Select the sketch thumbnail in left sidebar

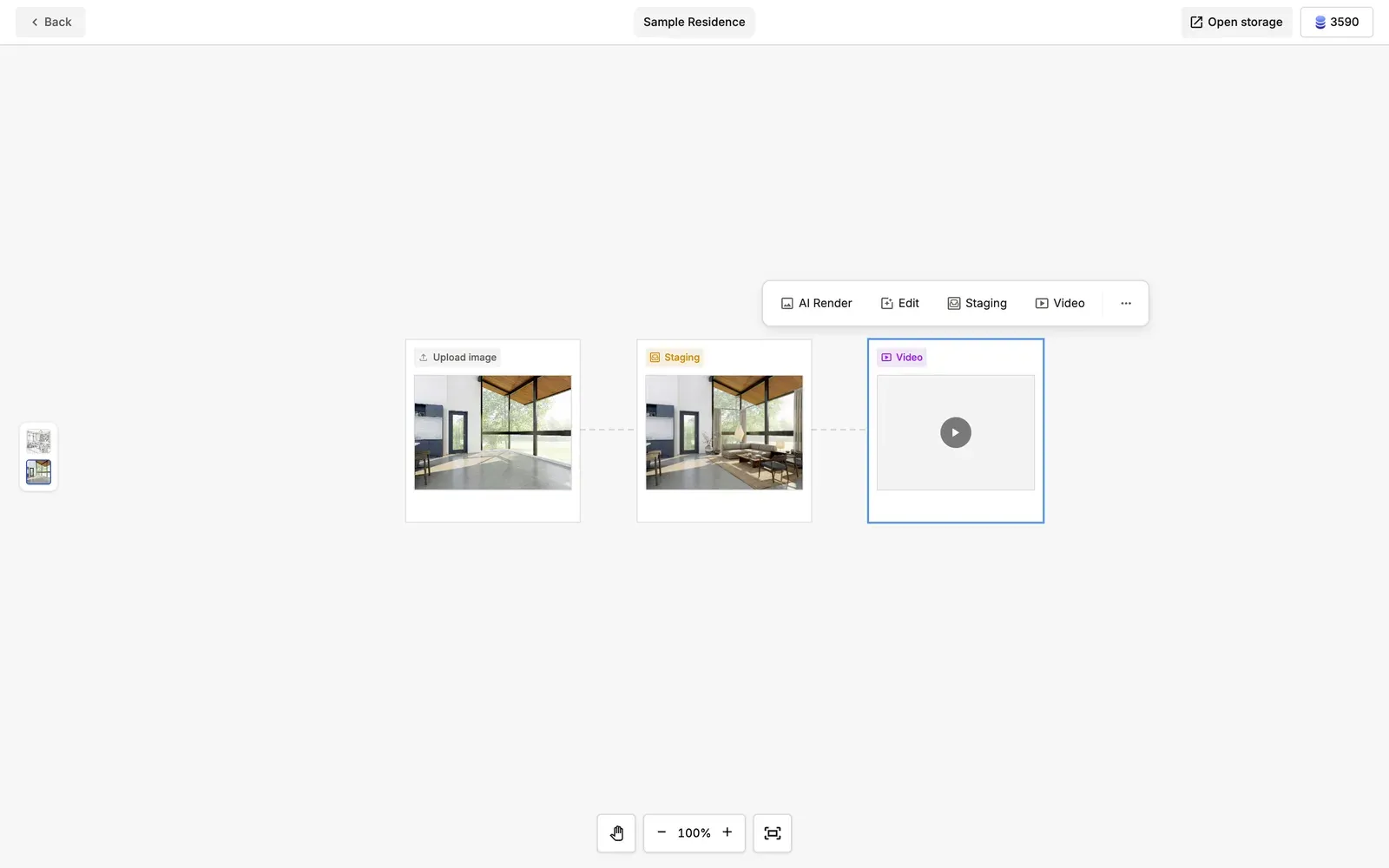[38, 441]
